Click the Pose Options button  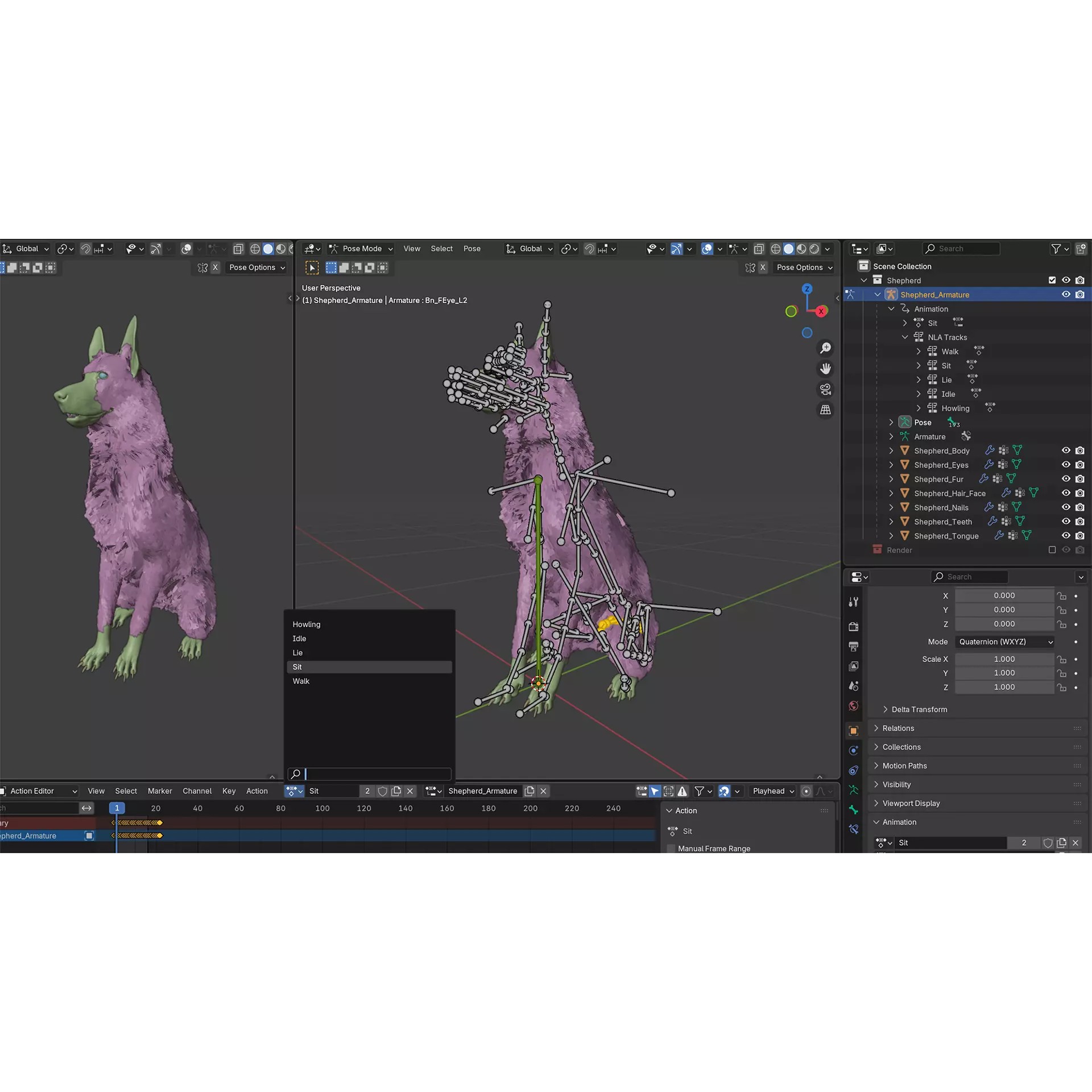point(804,267)
